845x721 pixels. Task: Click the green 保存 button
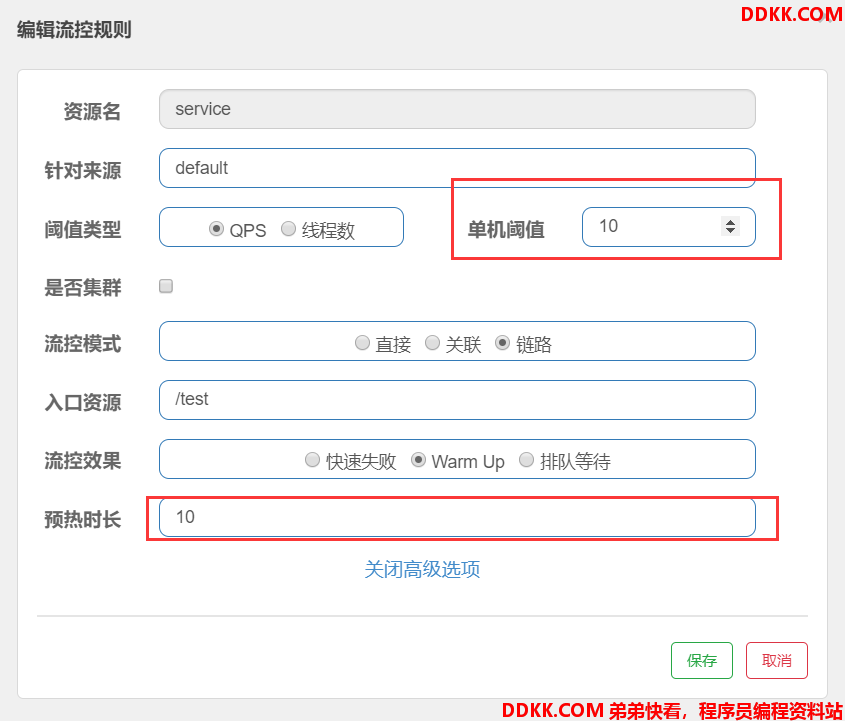pyautogui.click(x=702, y=661)
